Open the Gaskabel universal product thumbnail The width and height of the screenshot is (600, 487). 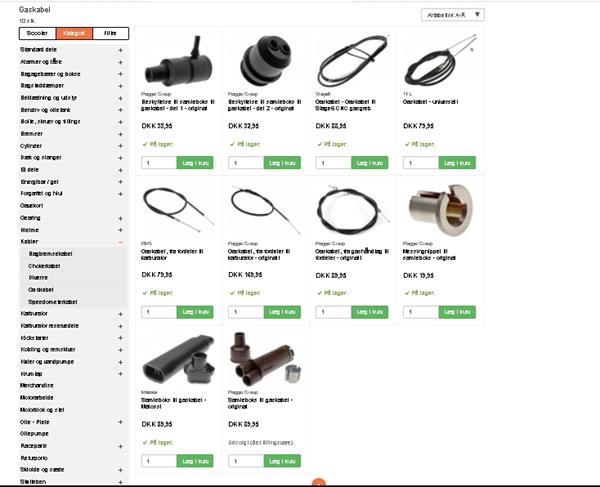point(440,60)
